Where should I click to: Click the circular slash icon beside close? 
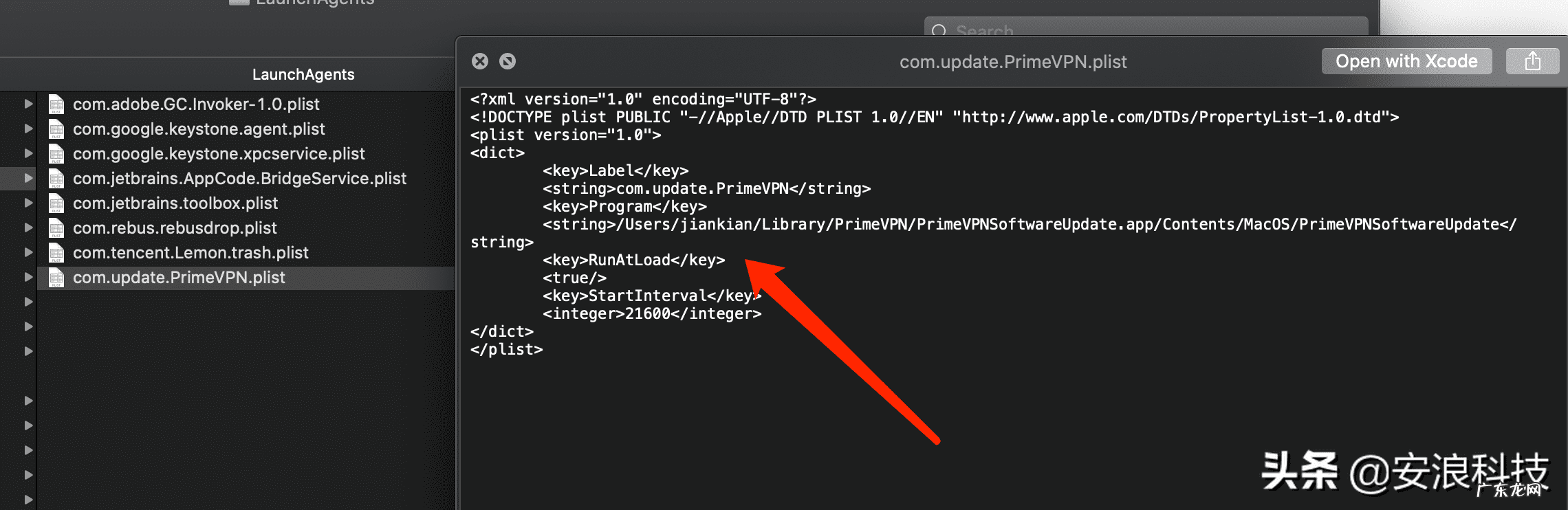pyautogui.click(x=508, y=61)
